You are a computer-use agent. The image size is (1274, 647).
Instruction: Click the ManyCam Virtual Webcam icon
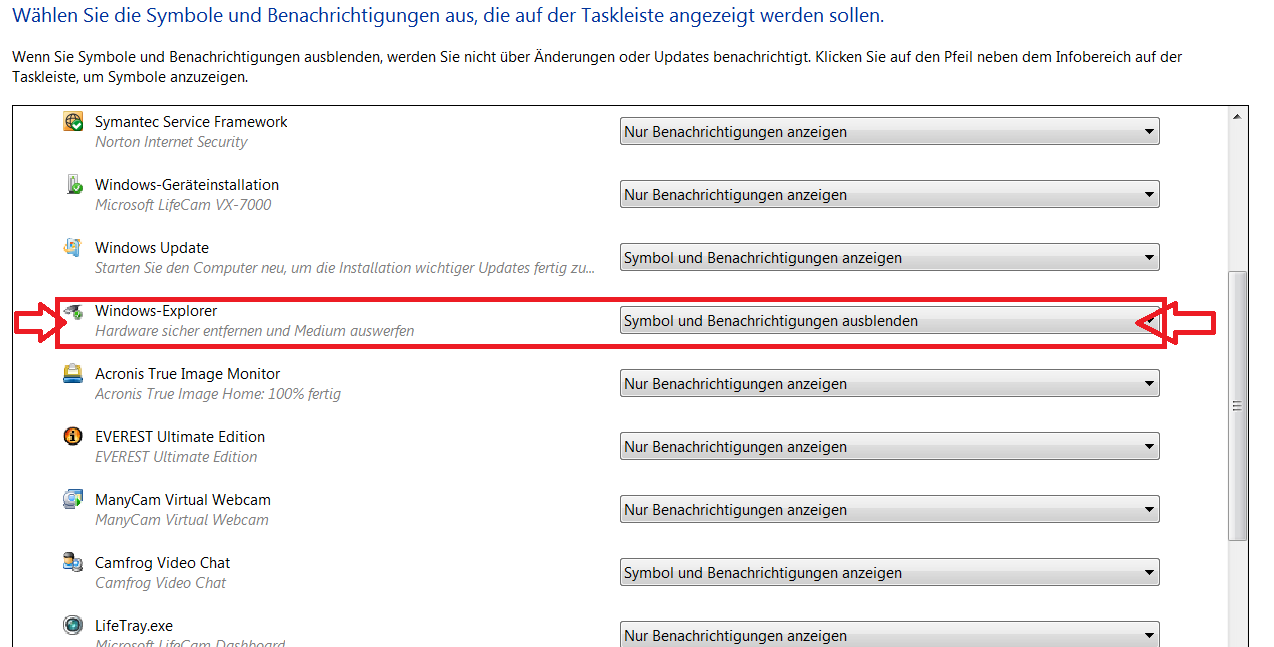(73, 500)
